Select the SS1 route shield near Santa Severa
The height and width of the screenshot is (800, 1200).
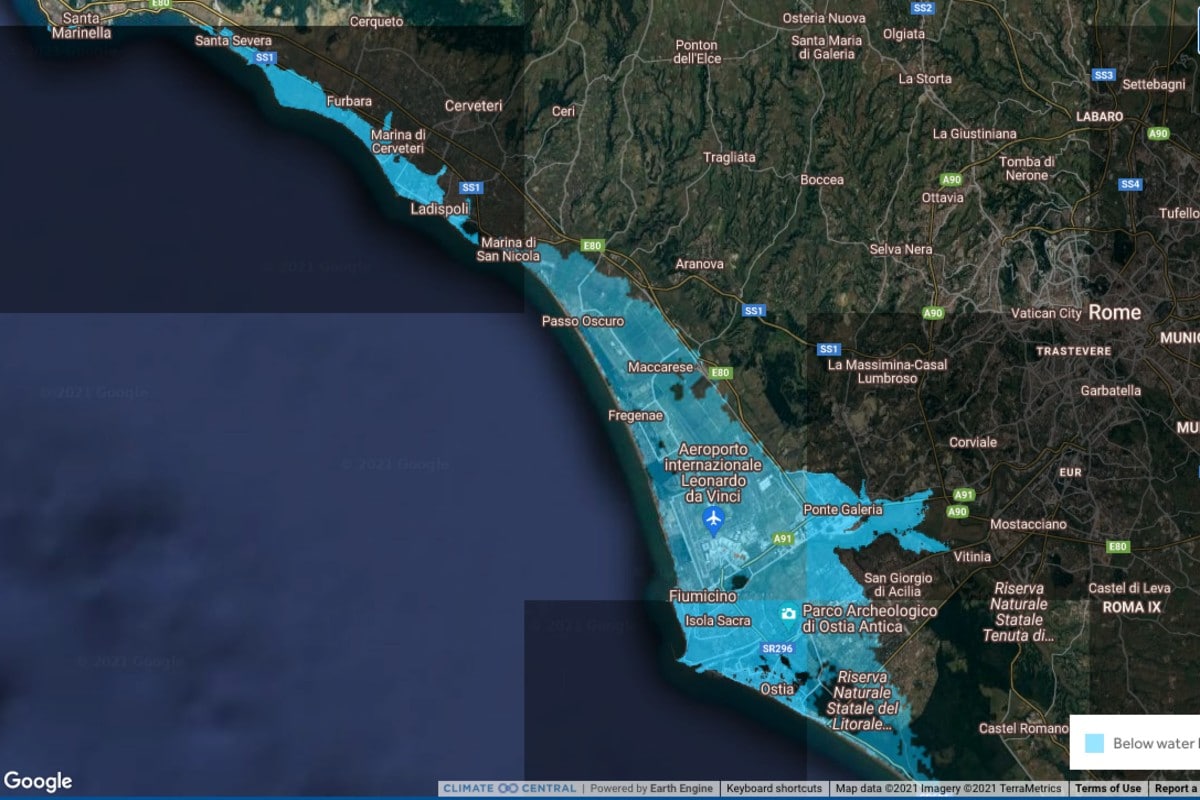pyautogui.click(x=264, y=58)
